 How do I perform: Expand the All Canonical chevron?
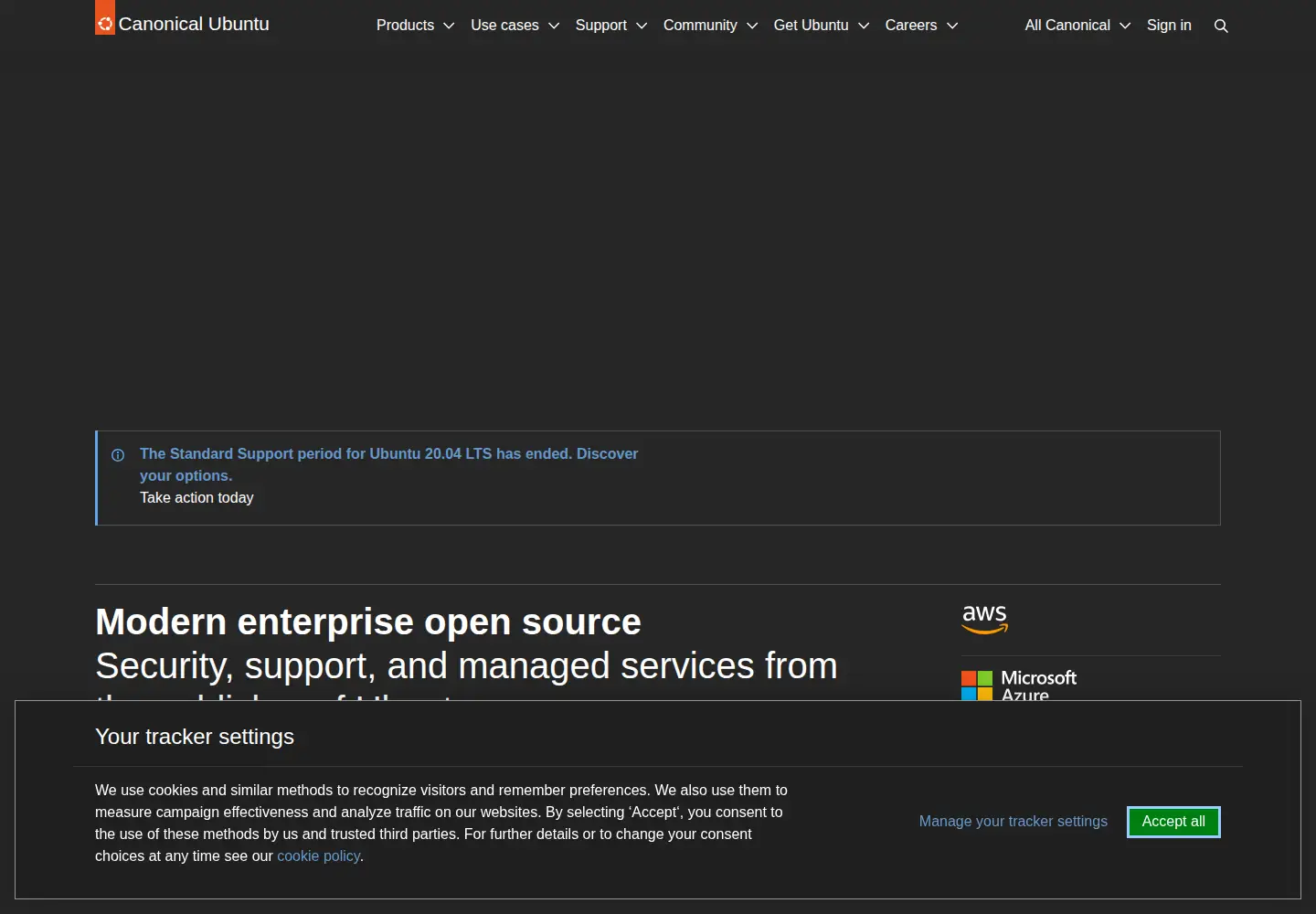pos(1125,26)
